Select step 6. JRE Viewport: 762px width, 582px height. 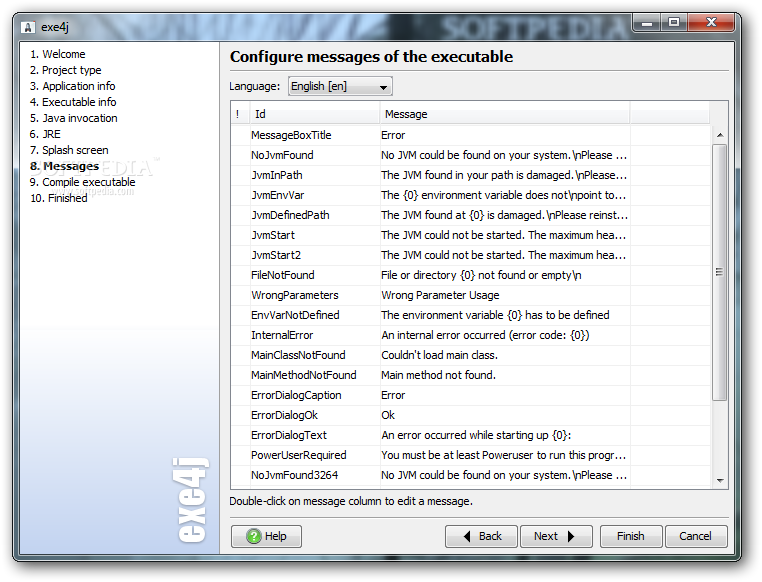click(45, 134)
